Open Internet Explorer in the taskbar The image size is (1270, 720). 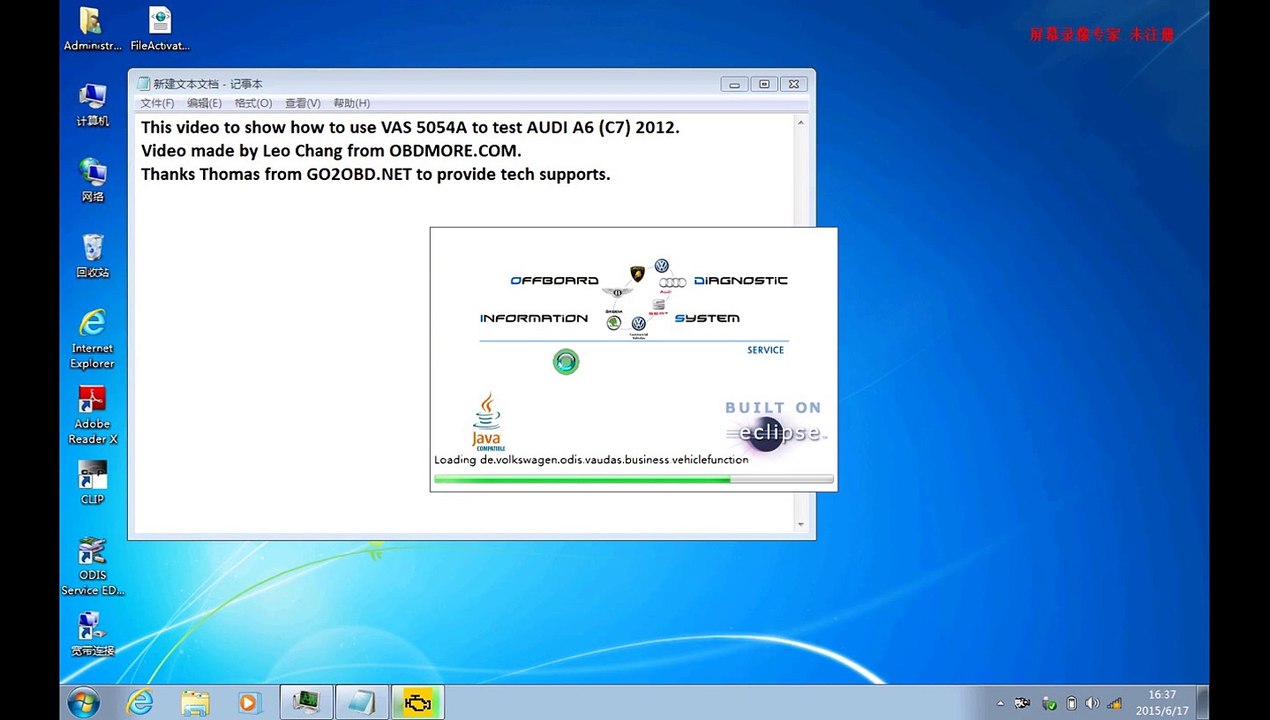(140, 702)
